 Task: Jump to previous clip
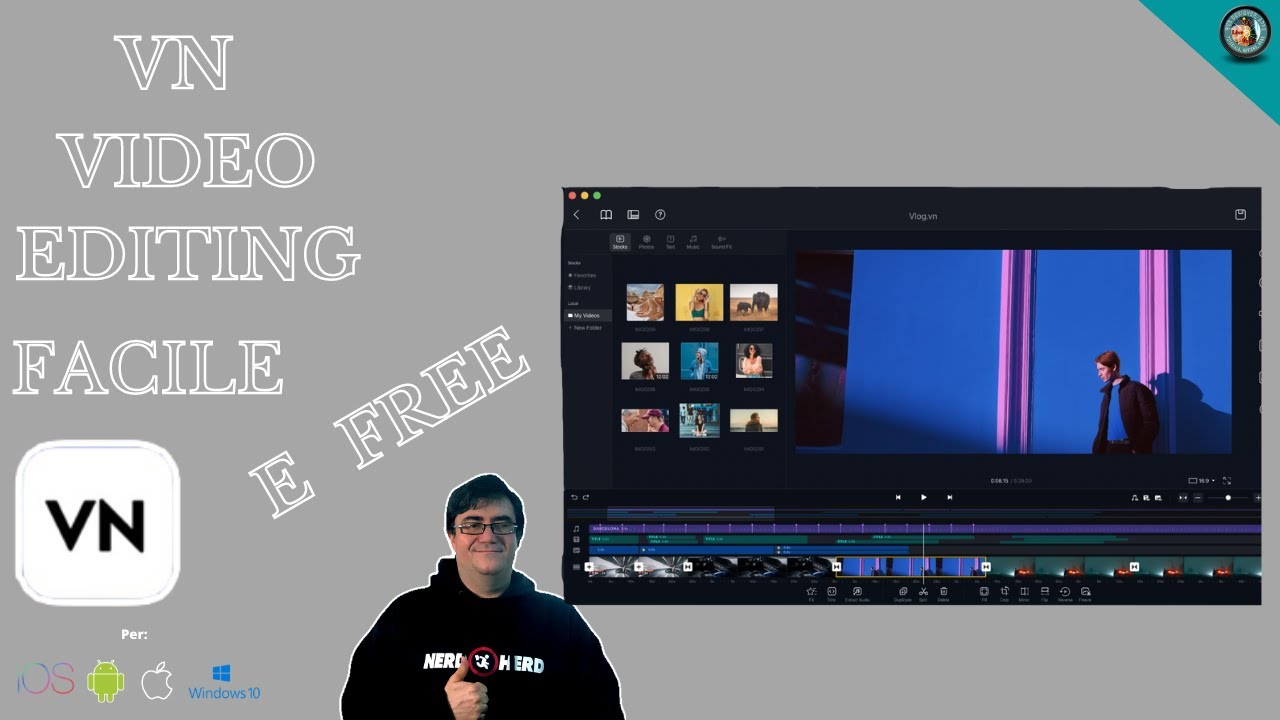click(x=898, y=497)
